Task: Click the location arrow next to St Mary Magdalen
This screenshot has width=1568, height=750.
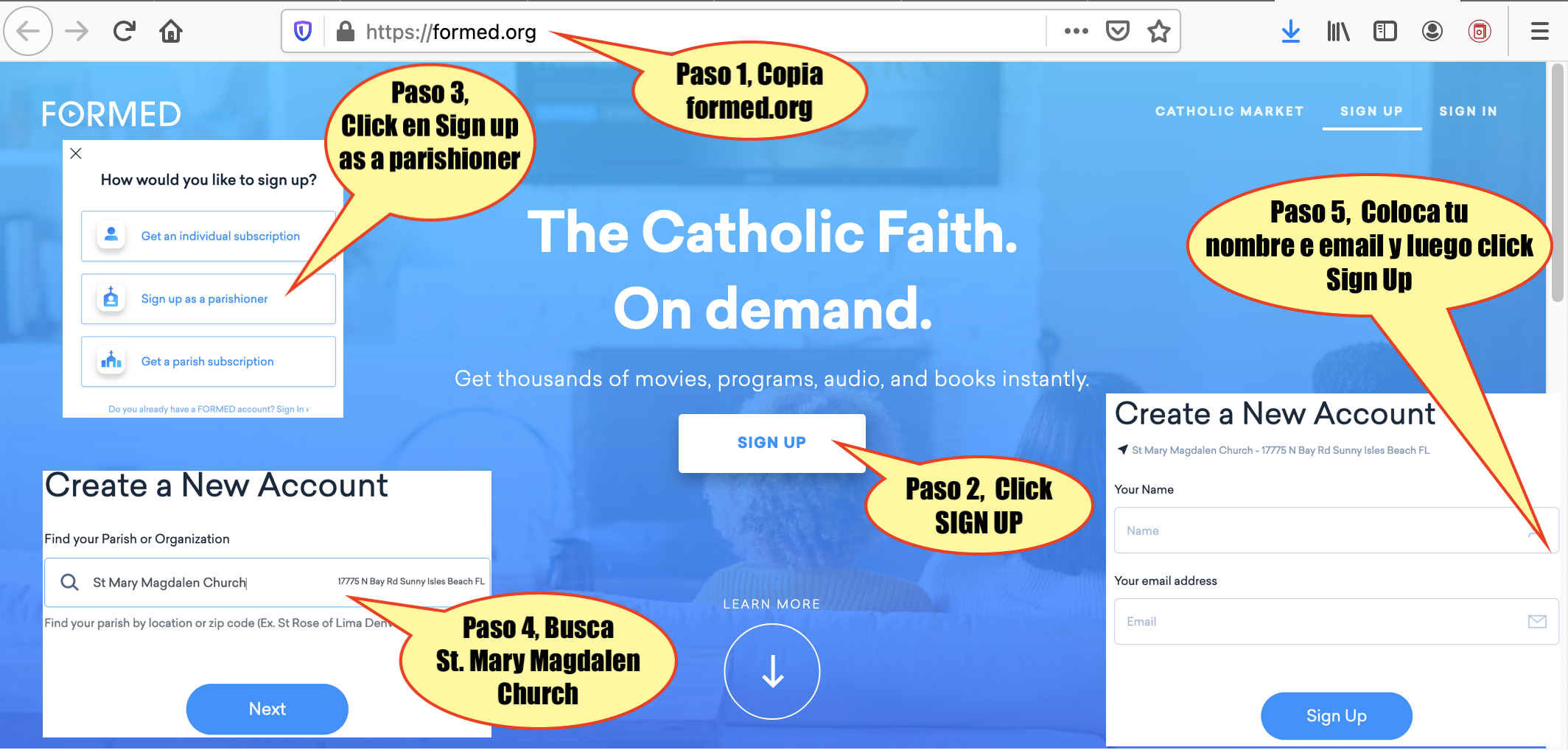Action: [1122, 449]
